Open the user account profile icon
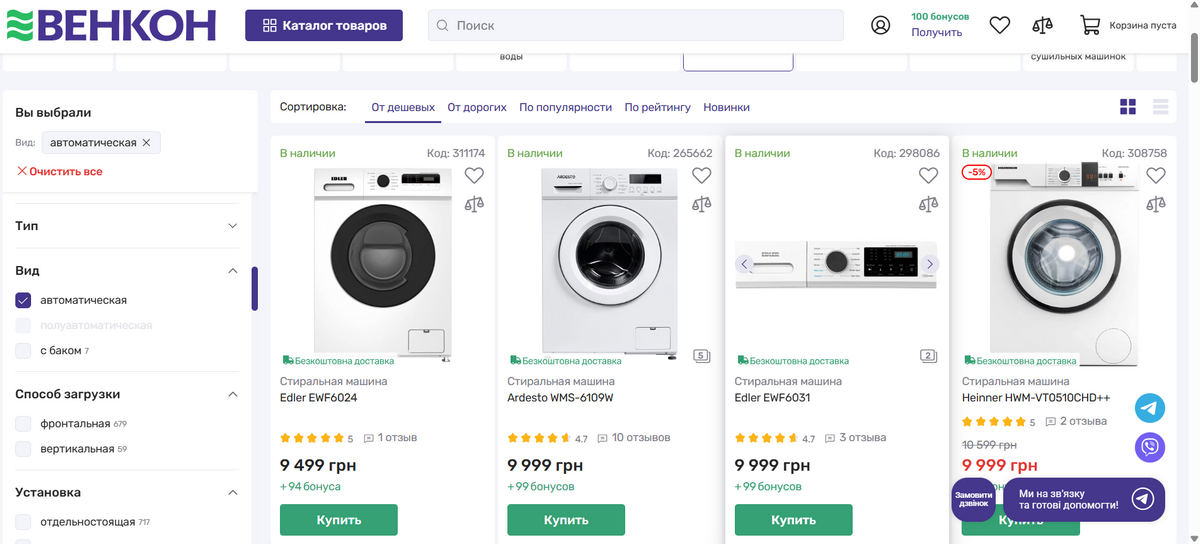Viewport: 1200px width, 544px height. [x=880, y=25]
